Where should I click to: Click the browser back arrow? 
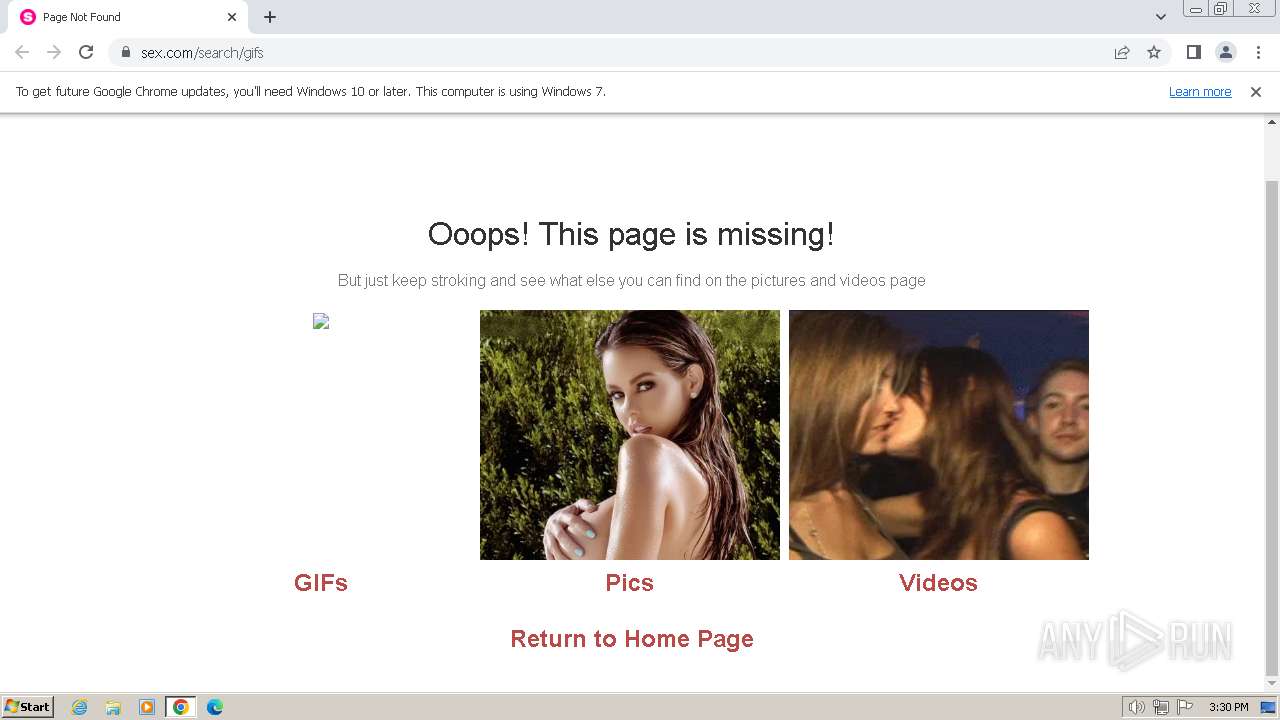pos(22,52)
